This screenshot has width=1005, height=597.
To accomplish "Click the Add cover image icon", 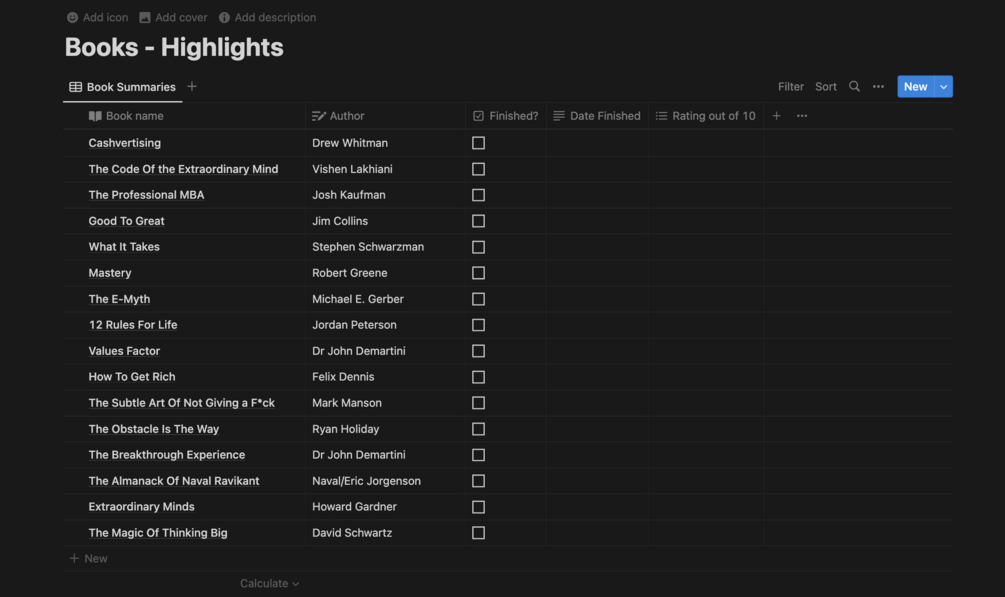I will (x=145, y=18).
